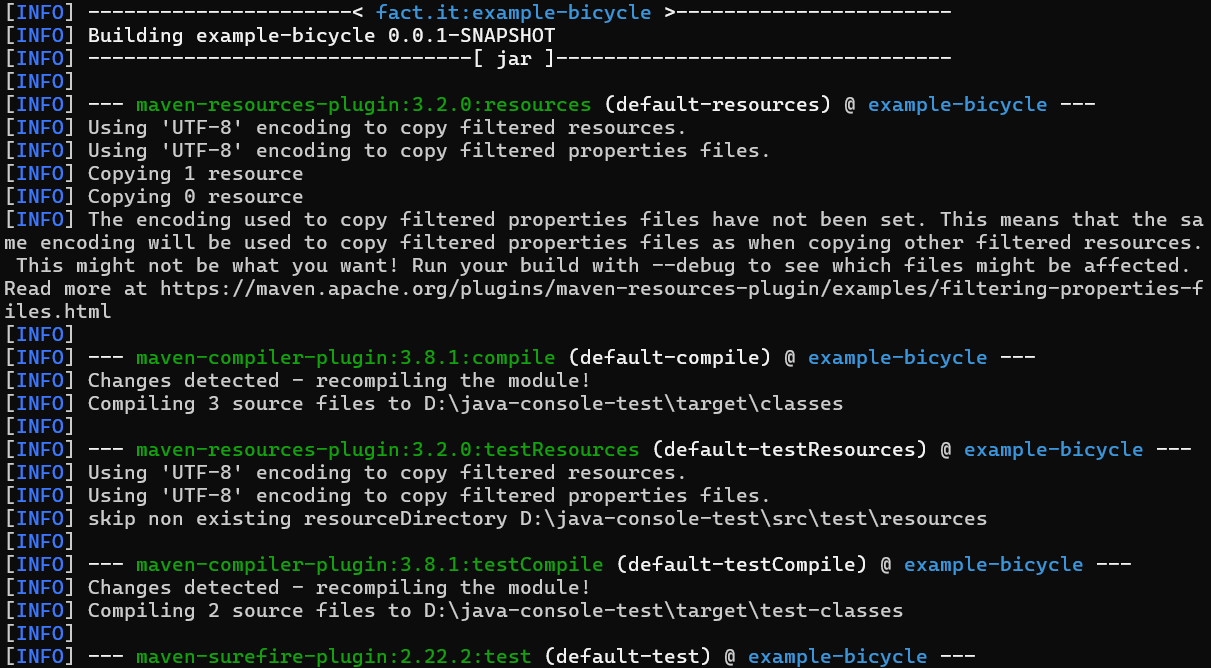Click the --debug option text
This screenshot has width=1211, height=668.
click(694, 265)
